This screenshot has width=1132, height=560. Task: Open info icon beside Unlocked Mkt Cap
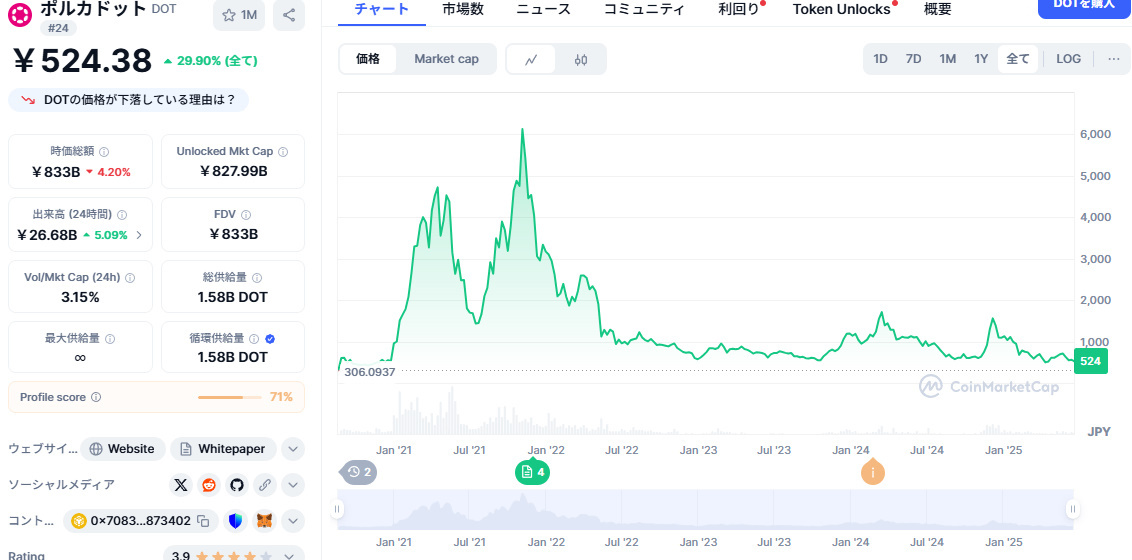(x=283, y=152)
